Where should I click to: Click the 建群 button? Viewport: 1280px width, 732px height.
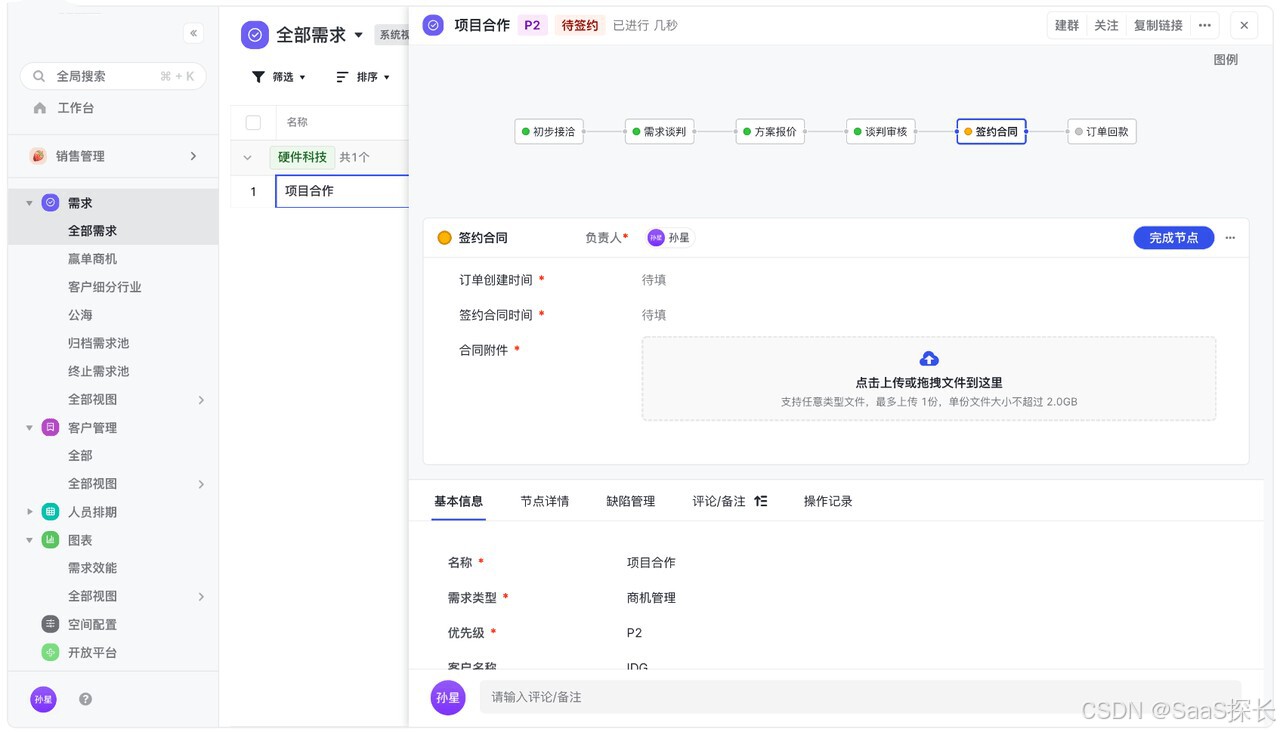point(1067,25)
